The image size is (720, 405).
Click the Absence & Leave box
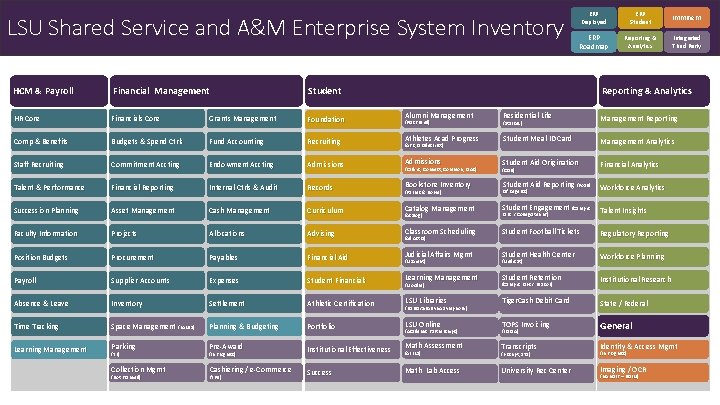pyautogui.click(x=59, y=304)
